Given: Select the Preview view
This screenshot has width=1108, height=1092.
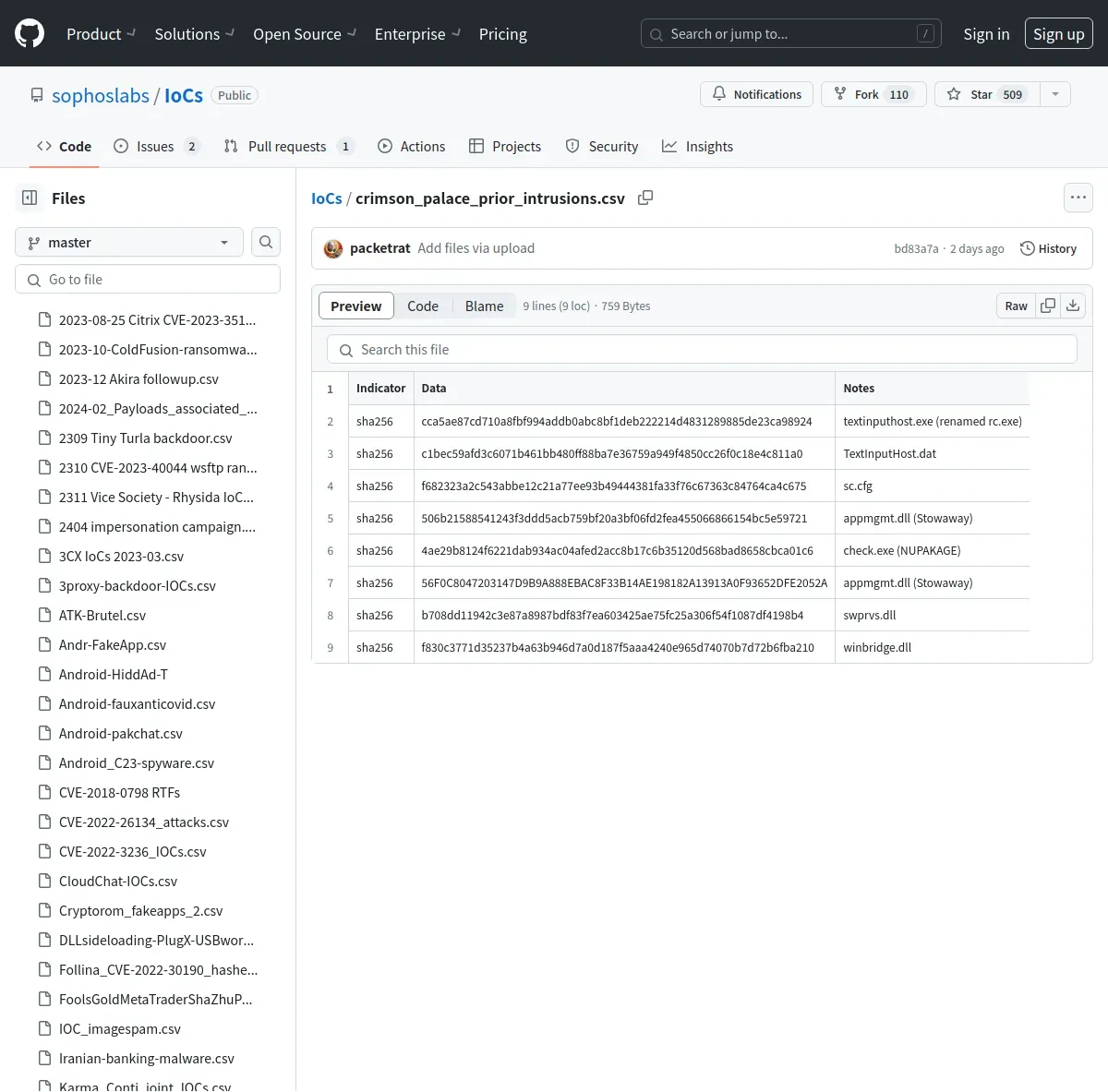Looking at the screenshot, I should (356, 306).
